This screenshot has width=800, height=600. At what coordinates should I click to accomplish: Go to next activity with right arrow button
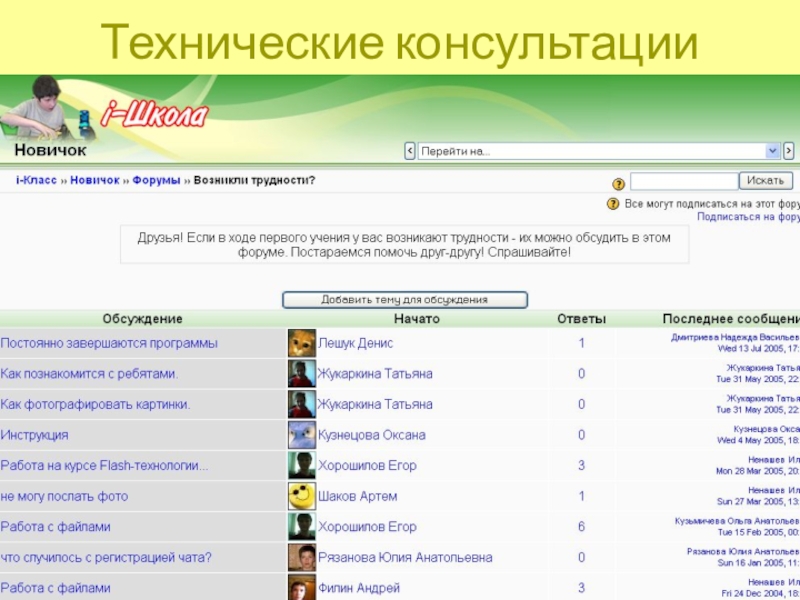click(789, 151)
